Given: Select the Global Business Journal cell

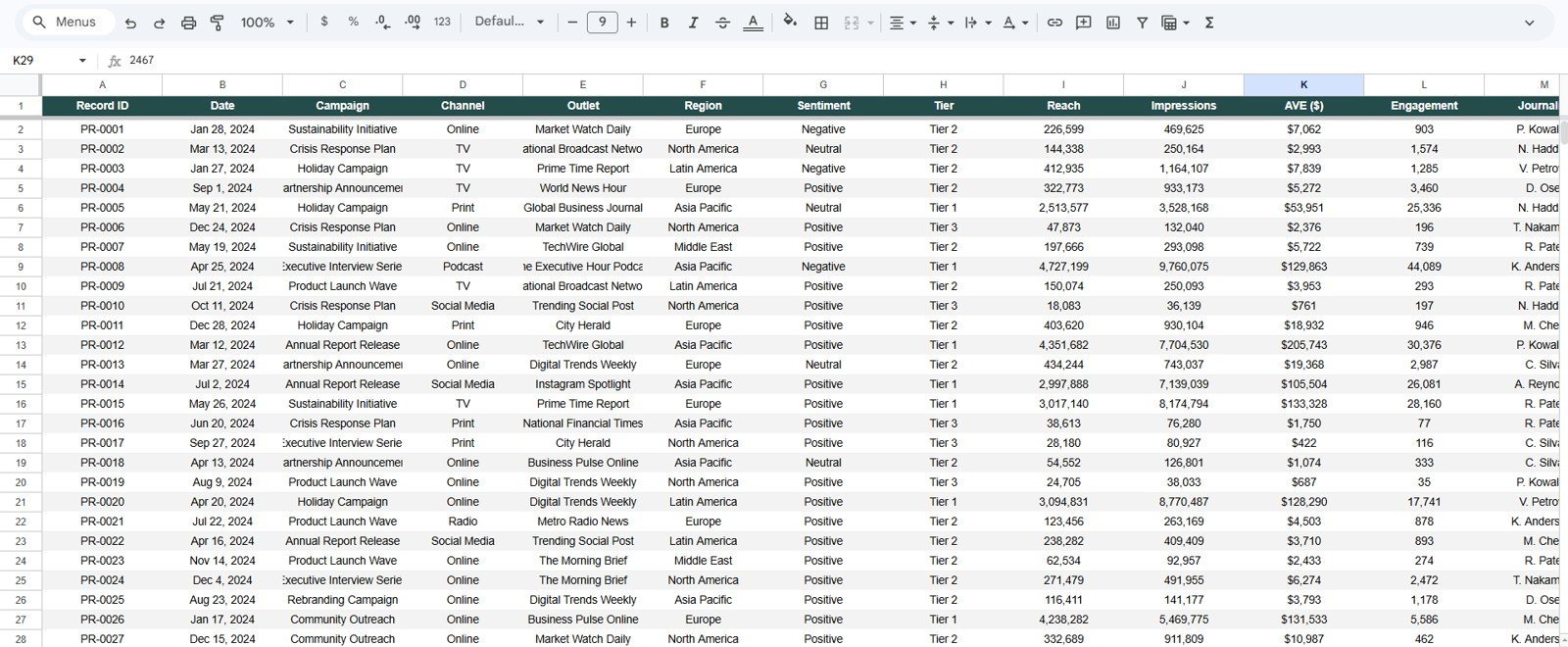Looking at the screenshot, I should click(x=583, y=208).
